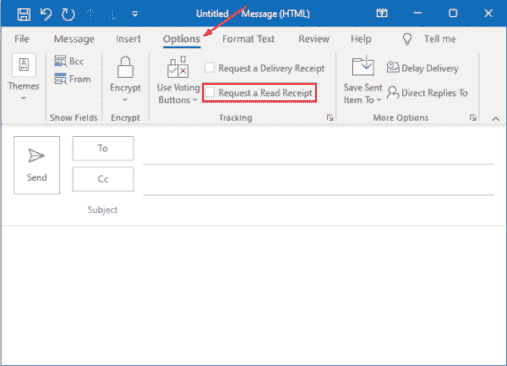
Task: Go to the previous item arrow
Action: [90, 14]
